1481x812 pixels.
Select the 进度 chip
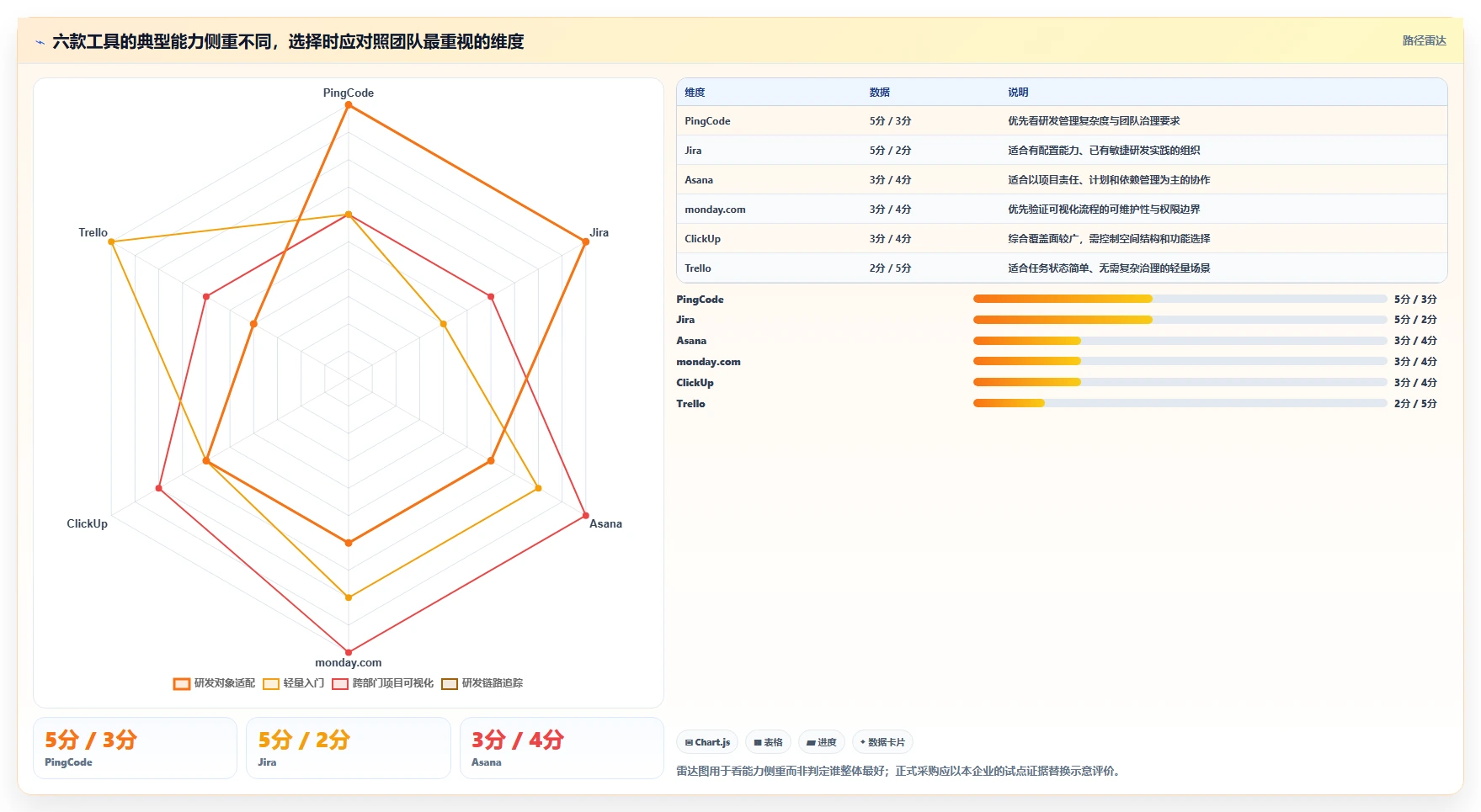coord(821,742)
